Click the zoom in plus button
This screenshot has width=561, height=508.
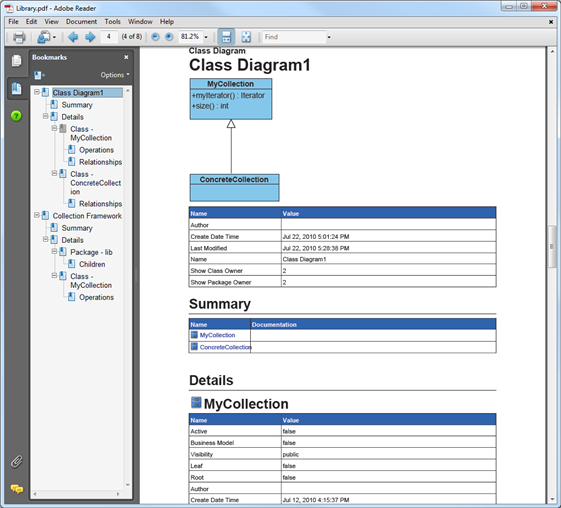point(169,37)
